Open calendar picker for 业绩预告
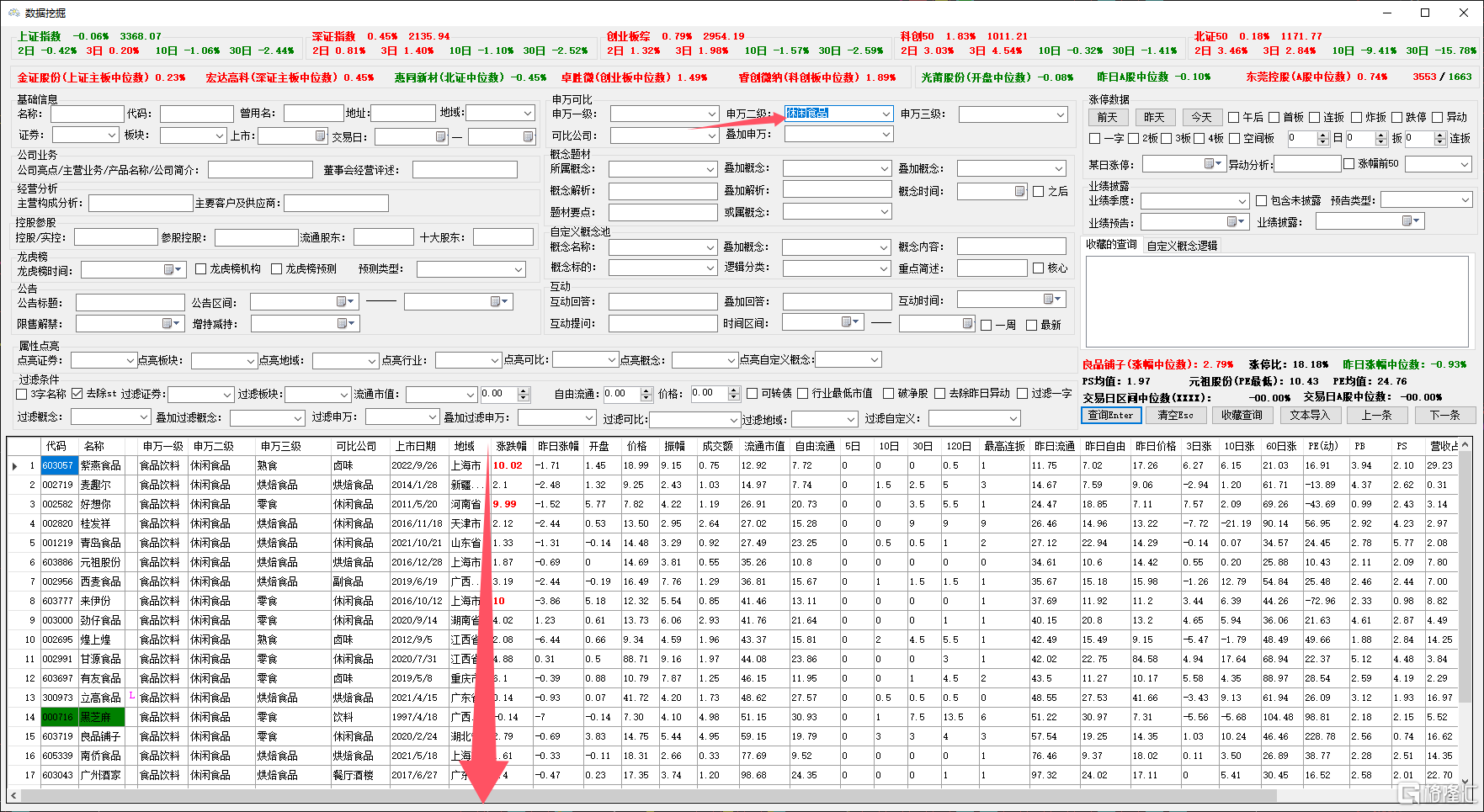 pos(1236,221)
